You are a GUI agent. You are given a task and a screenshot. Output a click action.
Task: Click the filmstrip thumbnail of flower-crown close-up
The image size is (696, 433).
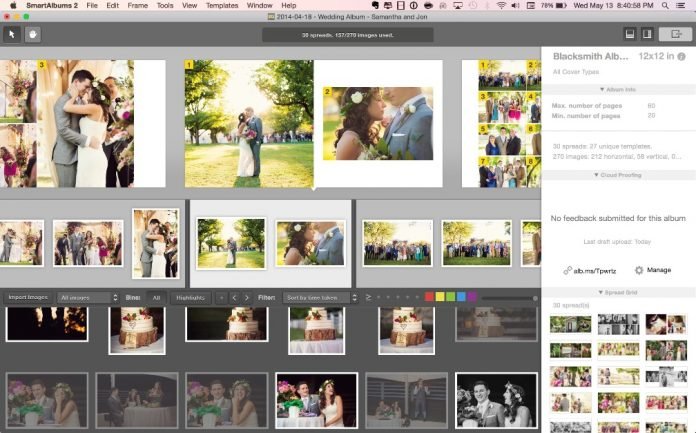310,243
